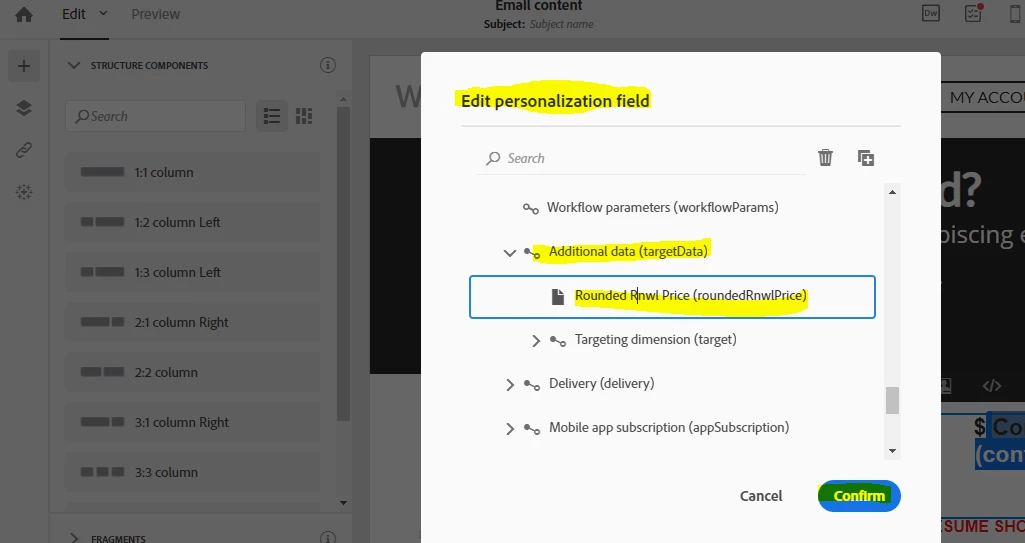Viewport: 1025px width, 543px height.
Task: Expand Mobile app subscription node
Action: coord(510,429)
